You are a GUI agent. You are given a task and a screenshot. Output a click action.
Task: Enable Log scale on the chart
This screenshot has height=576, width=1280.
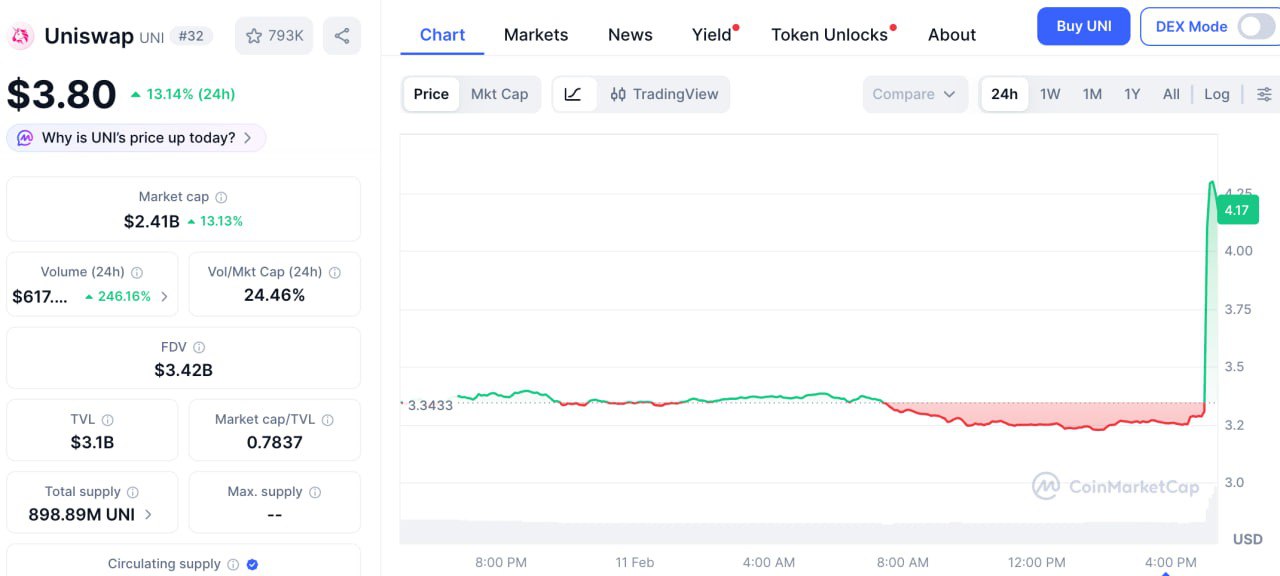1216,94
